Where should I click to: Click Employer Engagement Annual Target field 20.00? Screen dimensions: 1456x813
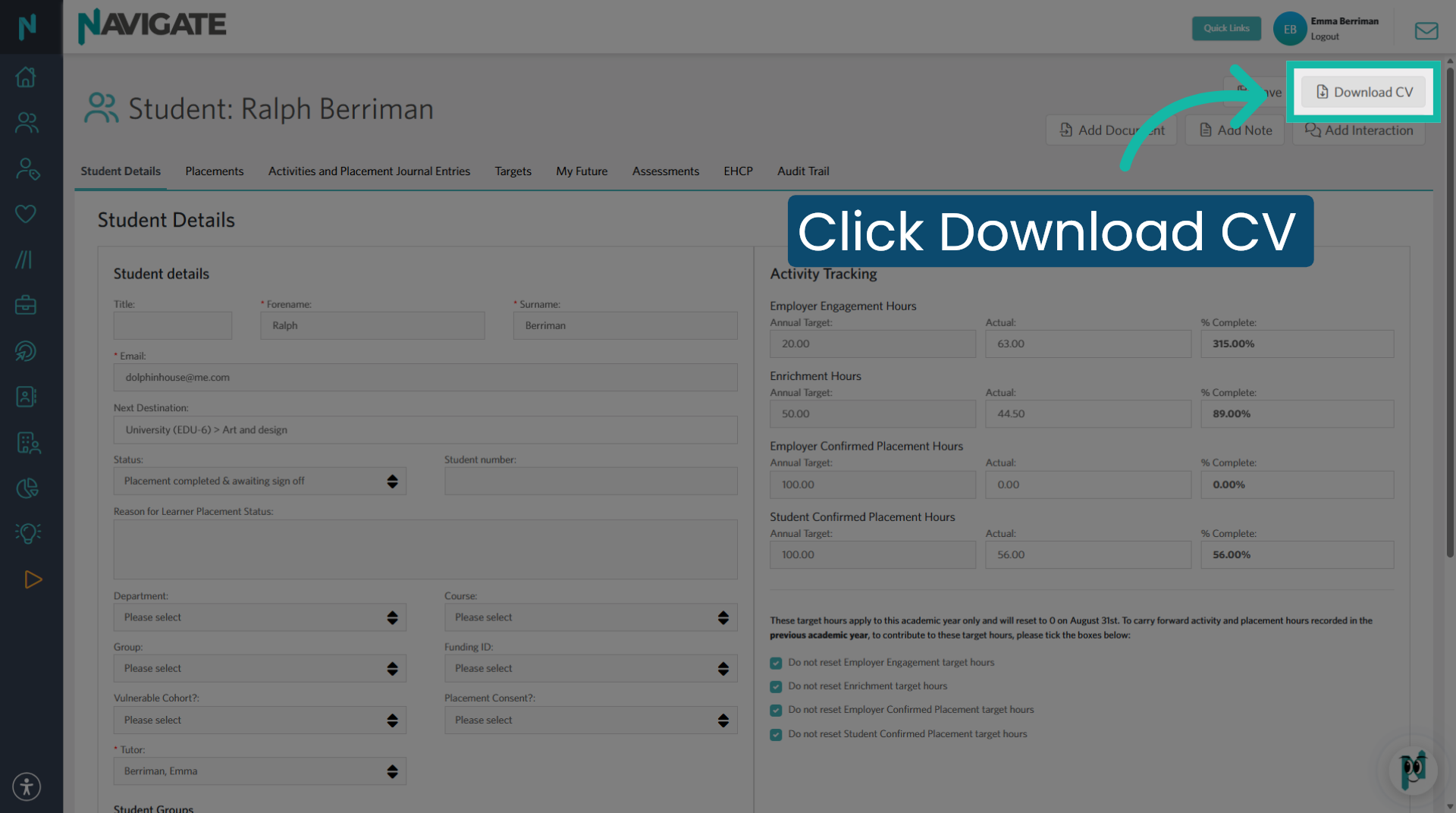click(873, 344)
